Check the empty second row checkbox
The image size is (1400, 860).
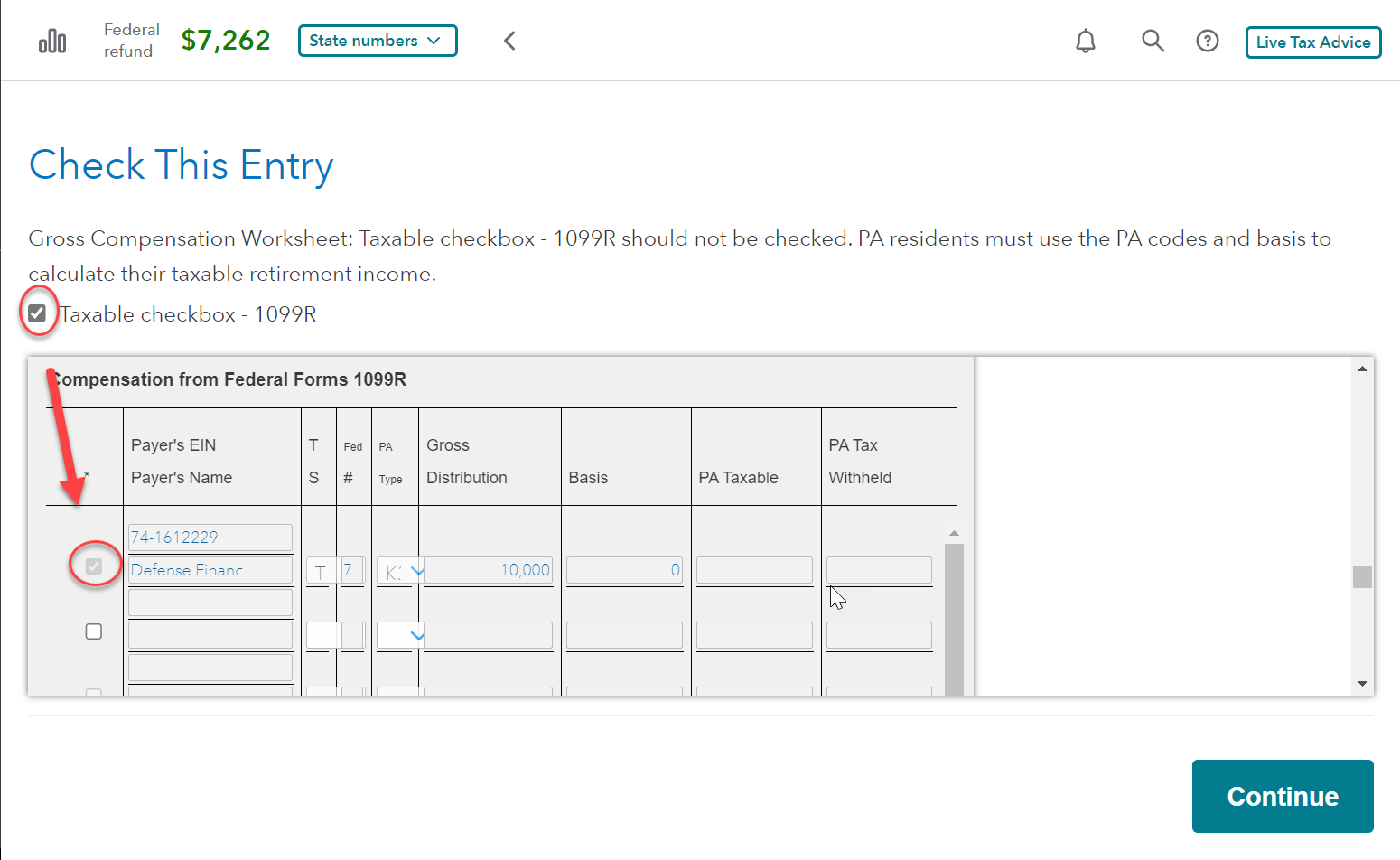(x=94, y=631)
